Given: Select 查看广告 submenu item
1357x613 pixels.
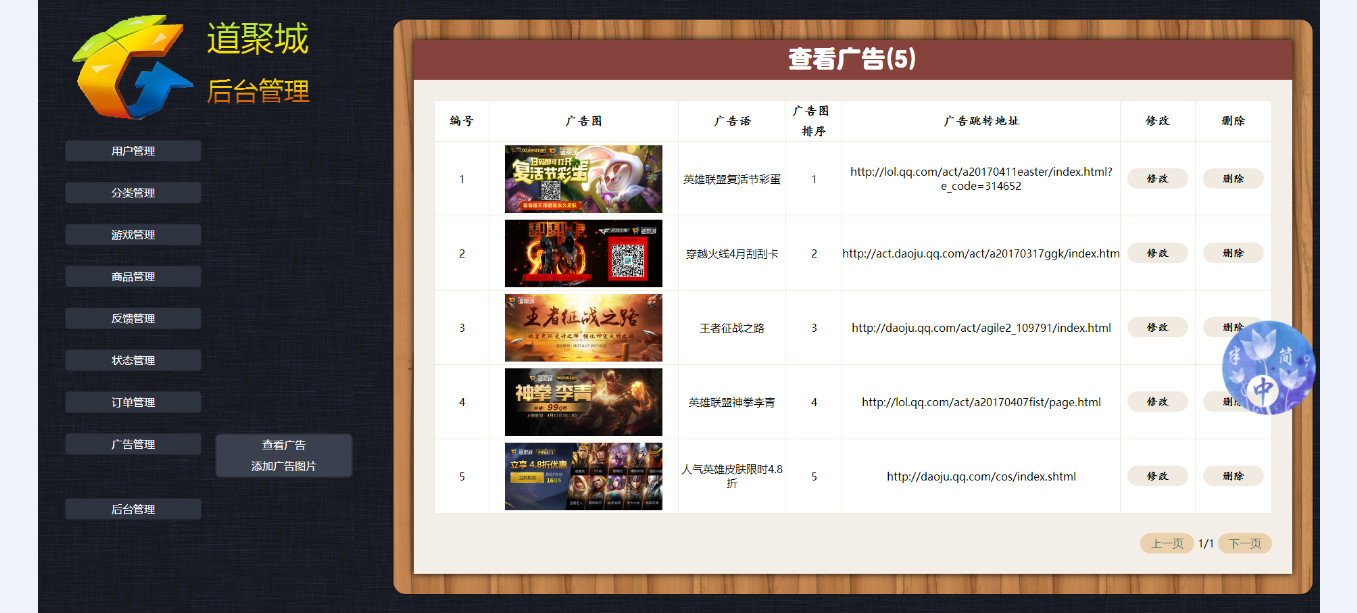Looking at the screenshot, I should click(x=284, y=445).
